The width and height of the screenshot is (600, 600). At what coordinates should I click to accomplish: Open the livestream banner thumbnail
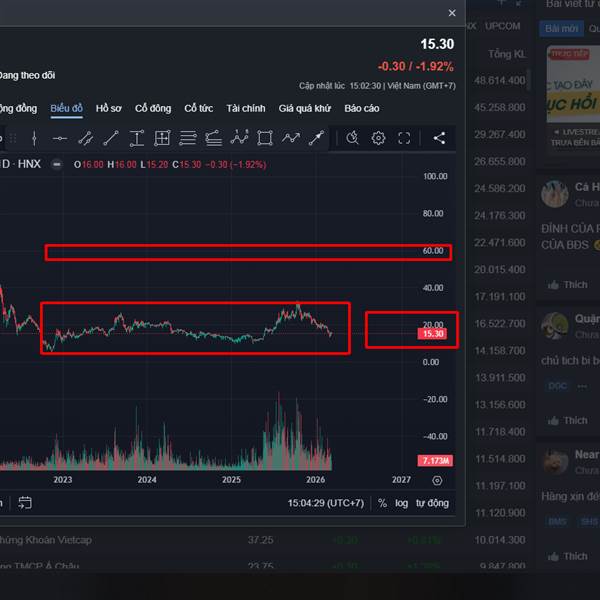point(573,84)
